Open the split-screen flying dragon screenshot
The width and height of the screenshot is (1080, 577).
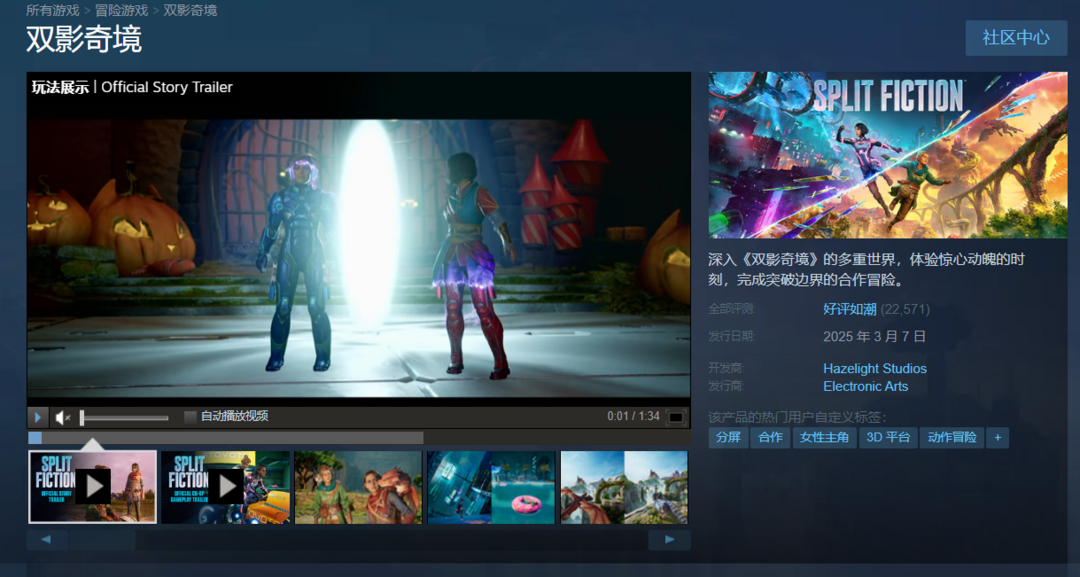click(x=624, y=487)
